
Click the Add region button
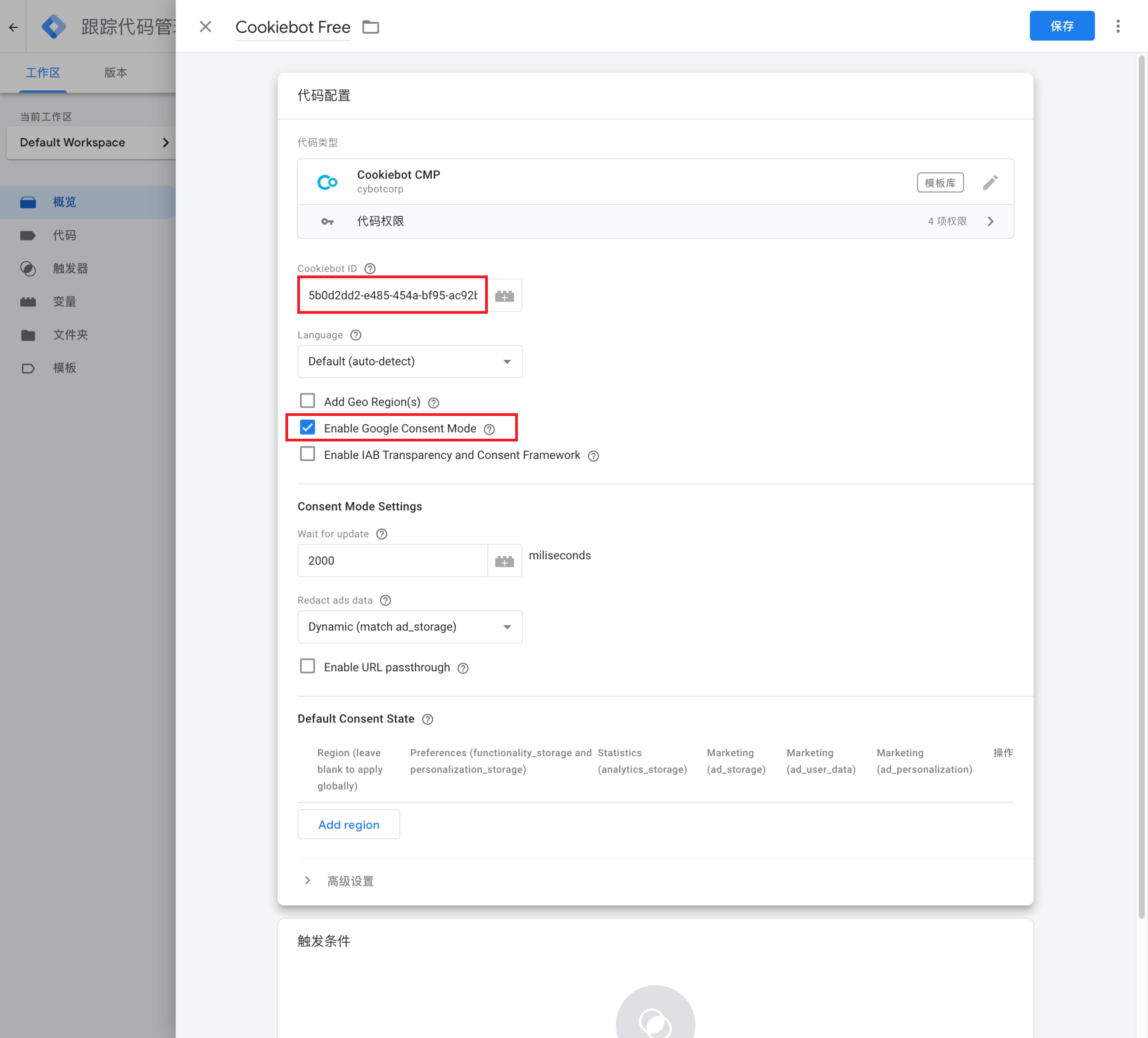coord(348,825)
